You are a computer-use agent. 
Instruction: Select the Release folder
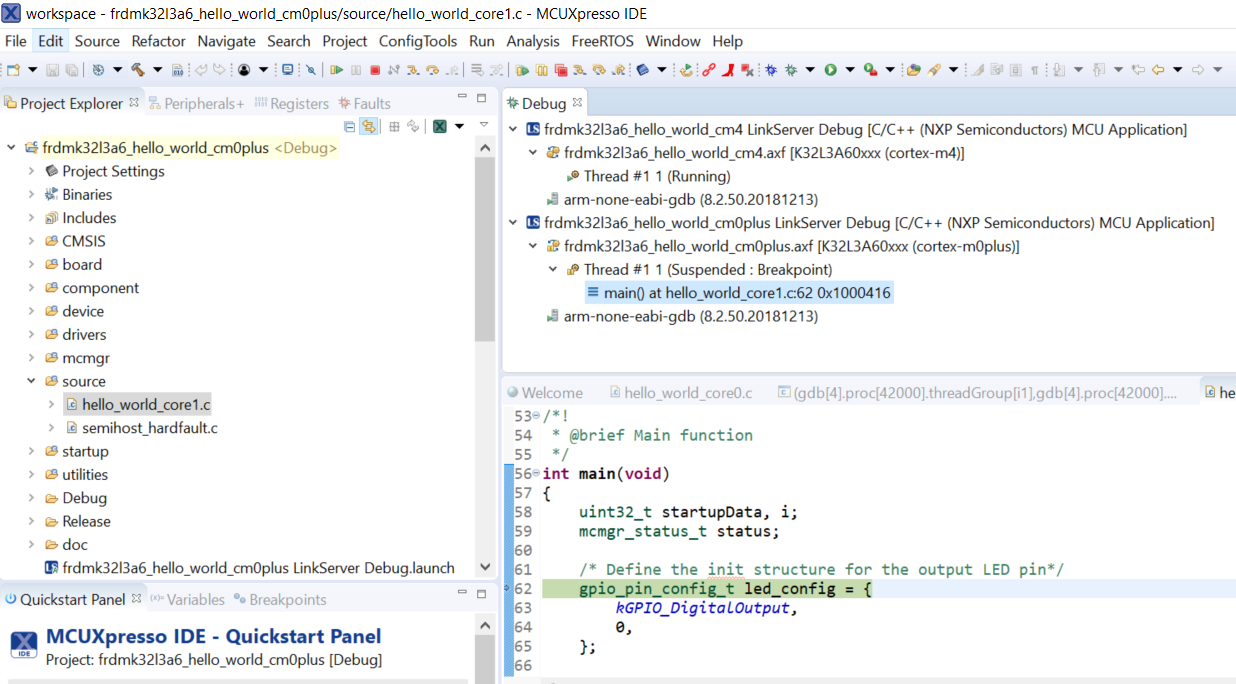(x=77, y=521)
